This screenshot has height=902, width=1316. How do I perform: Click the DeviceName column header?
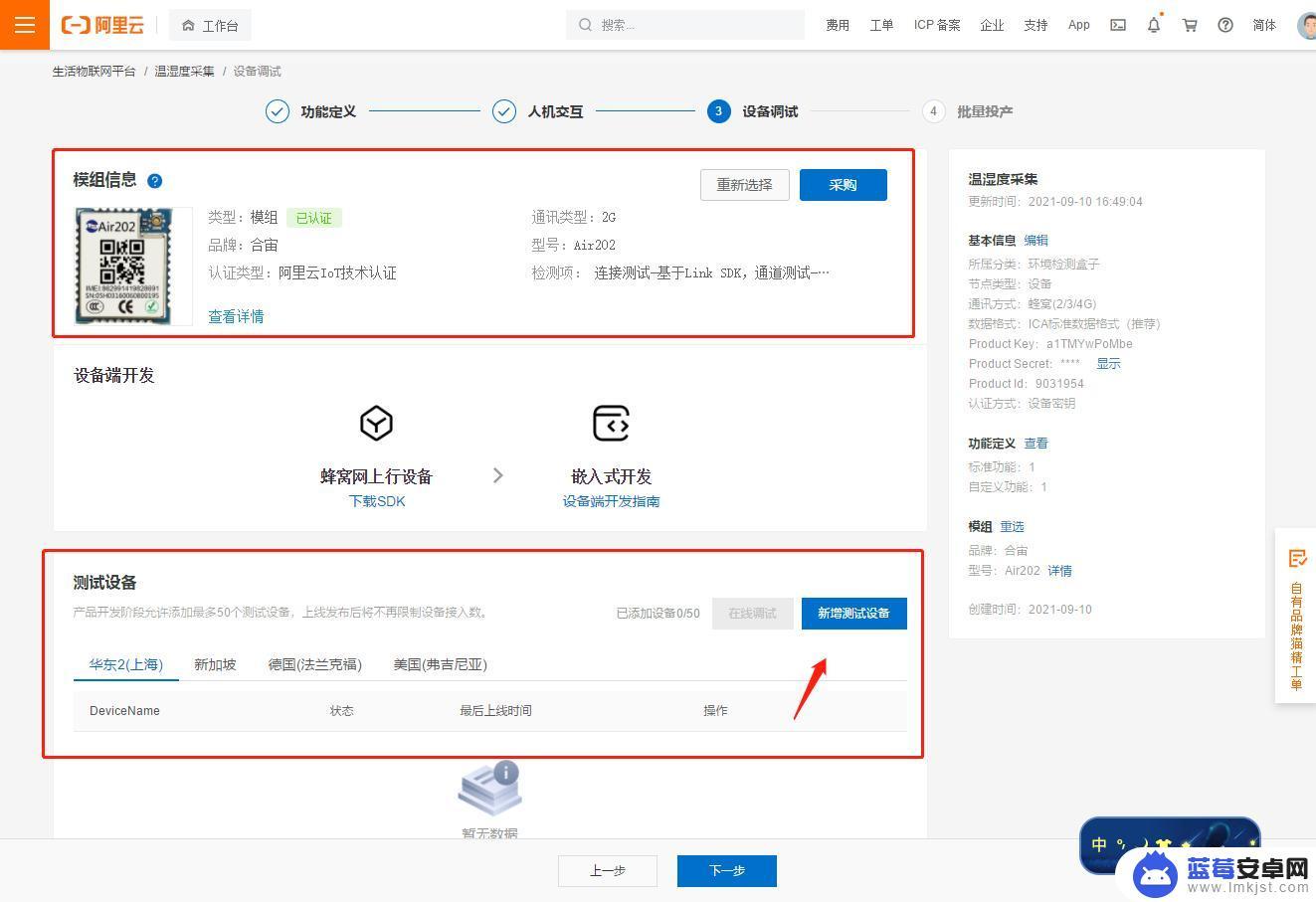[124, 711]
